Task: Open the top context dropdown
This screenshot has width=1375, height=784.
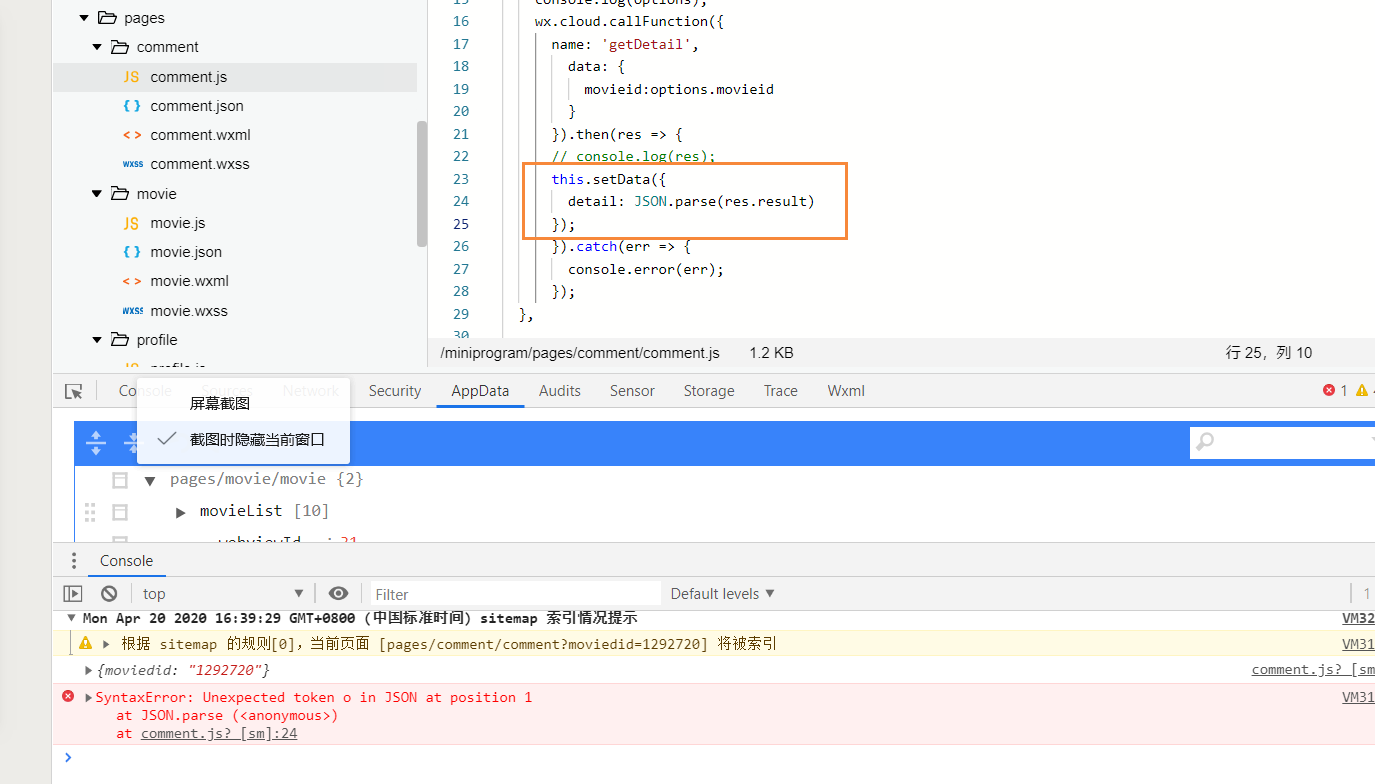Action: (222, 593)
